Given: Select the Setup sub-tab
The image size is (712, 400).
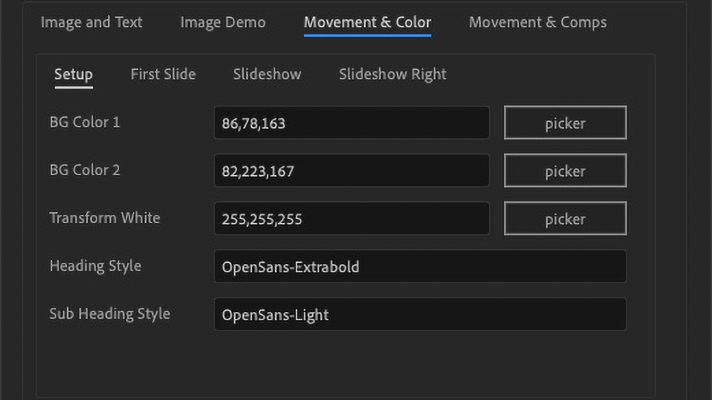Looking at the screenshot, I should [x=74, y=74].
